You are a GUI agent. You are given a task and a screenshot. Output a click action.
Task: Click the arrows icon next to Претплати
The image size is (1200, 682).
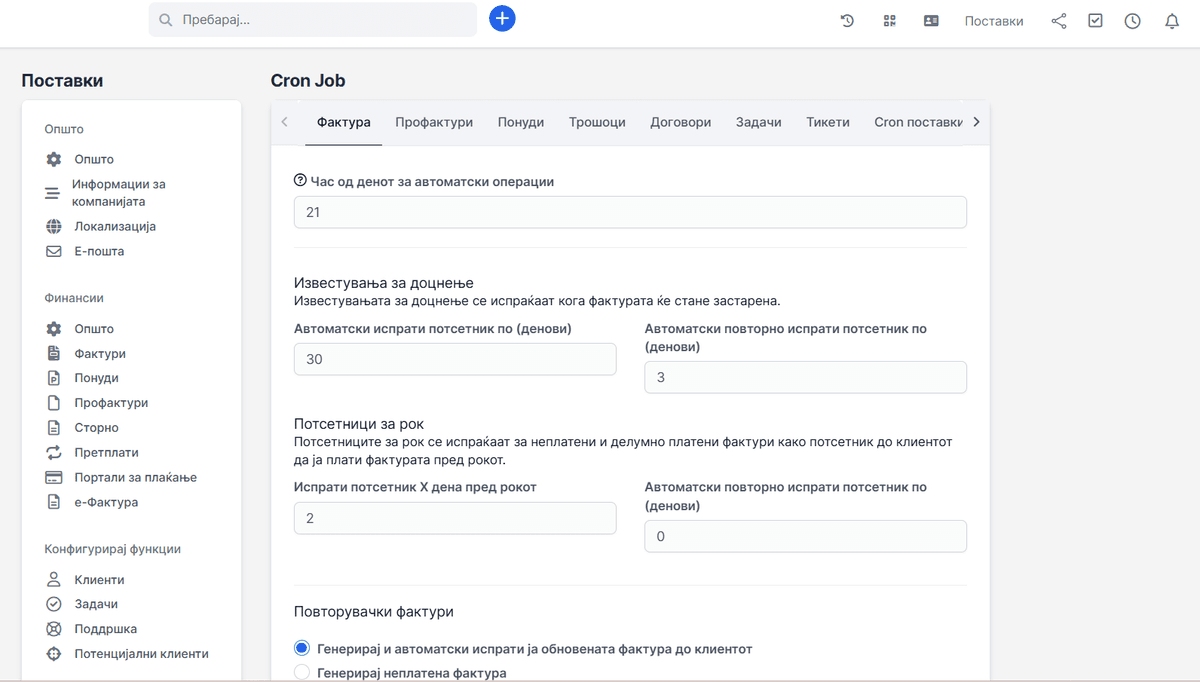click(x=54, y=453)
